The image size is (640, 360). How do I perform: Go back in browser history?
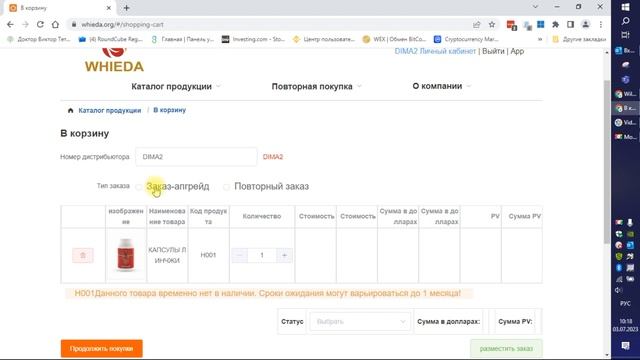[10, 24]
